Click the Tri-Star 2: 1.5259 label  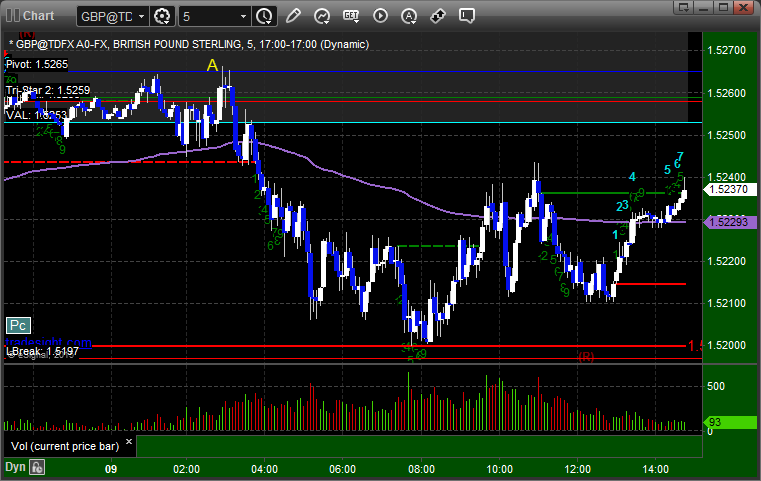(48, 90)
